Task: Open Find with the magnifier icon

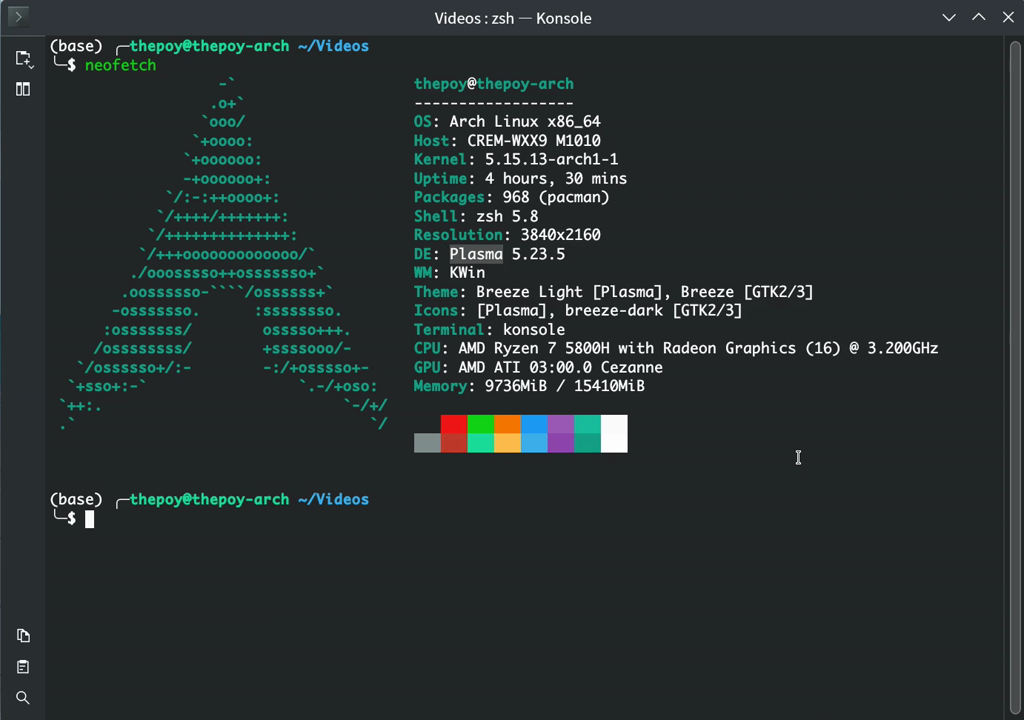Action: (23, 698)
